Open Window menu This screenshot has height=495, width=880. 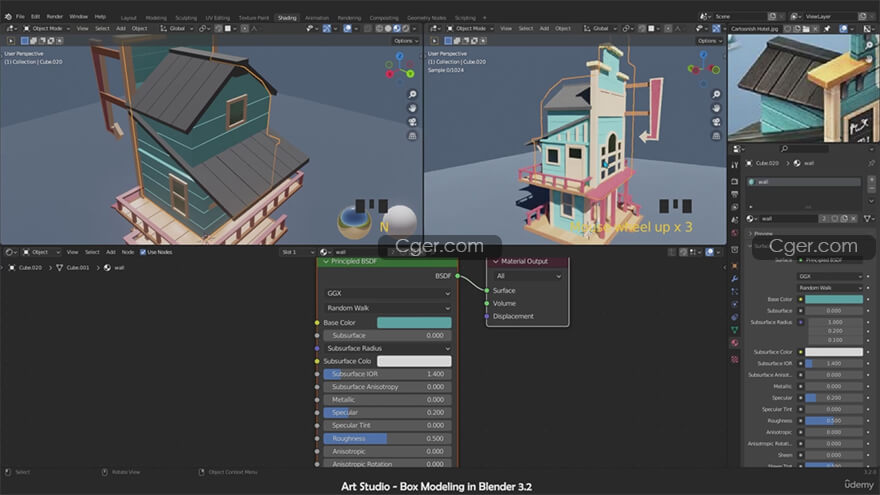(x=79, y=17)
